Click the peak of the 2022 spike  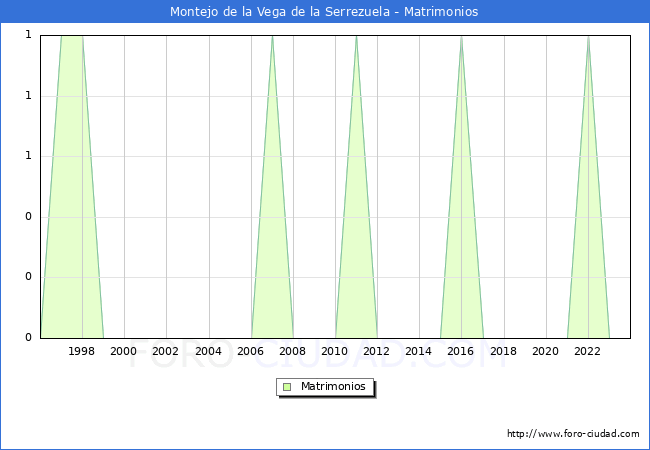coord(588,37)
